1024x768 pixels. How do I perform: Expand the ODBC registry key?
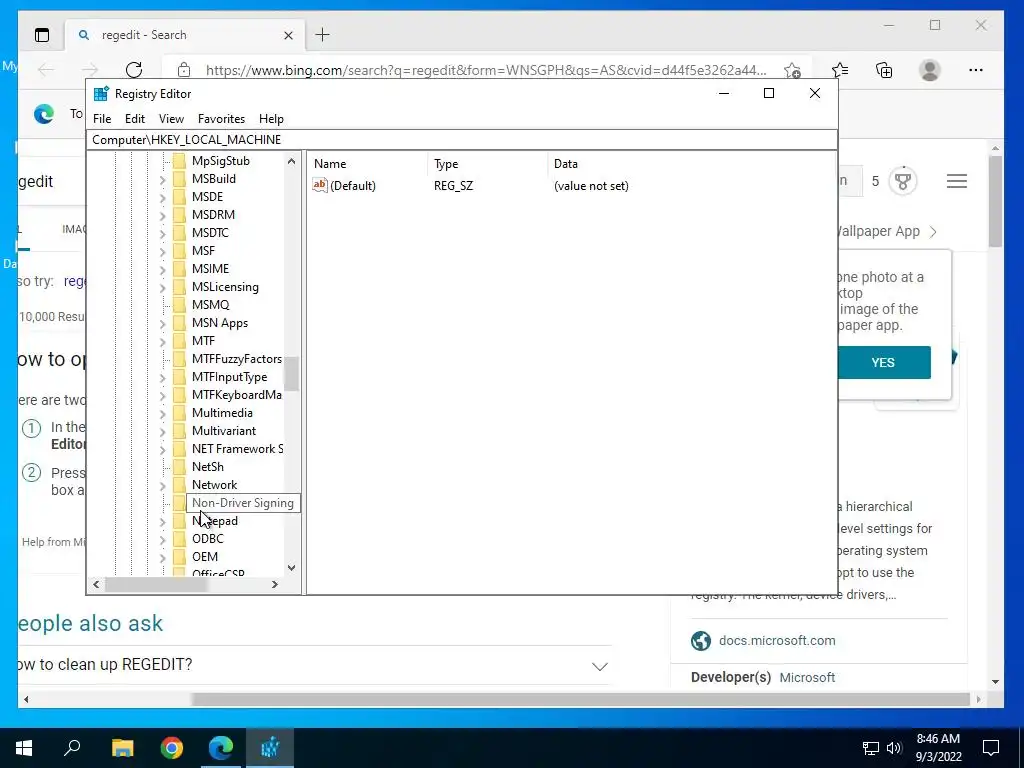point(163,539)
